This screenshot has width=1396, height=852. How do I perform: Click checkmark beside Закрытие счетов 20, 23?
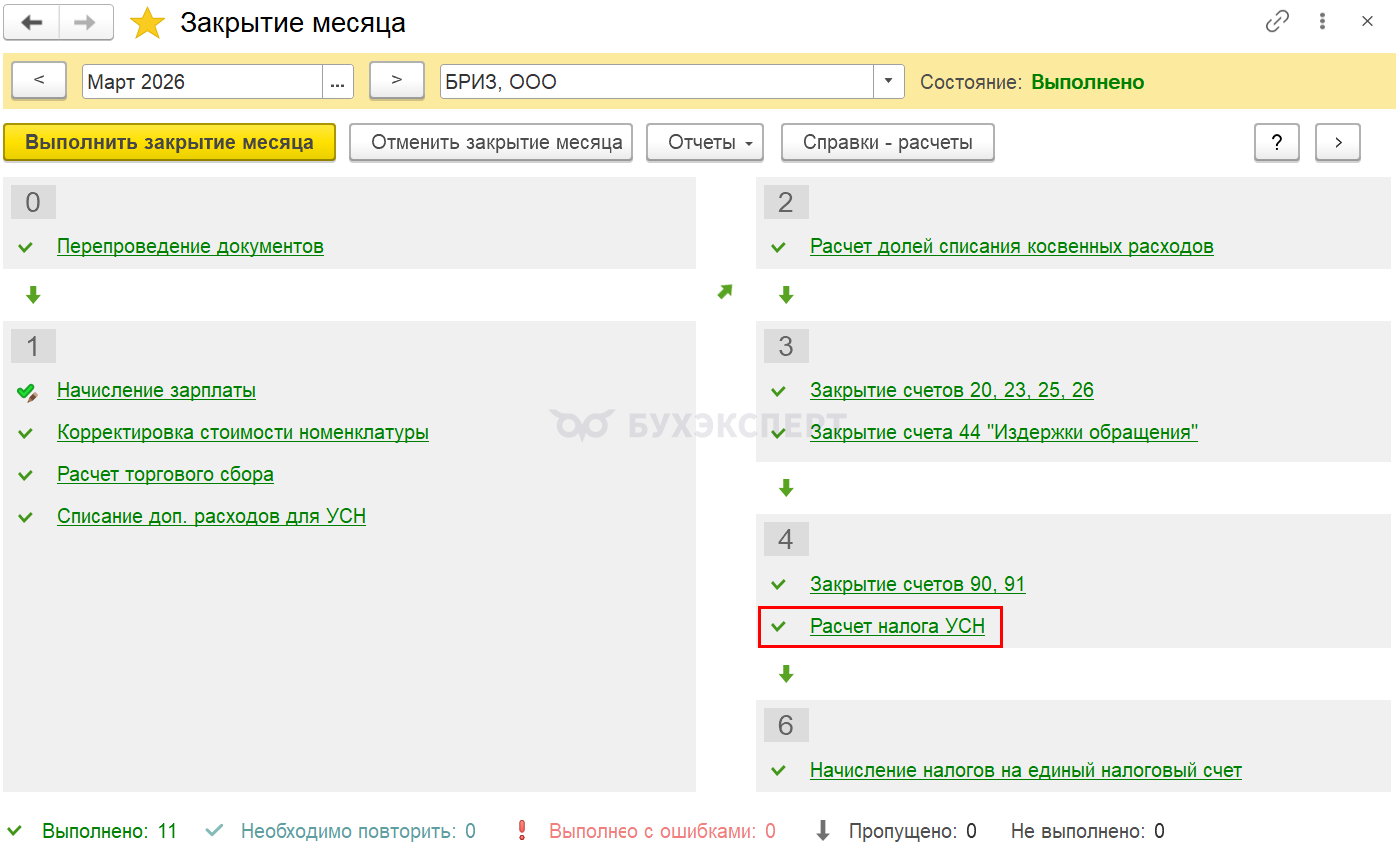point(778,391)
